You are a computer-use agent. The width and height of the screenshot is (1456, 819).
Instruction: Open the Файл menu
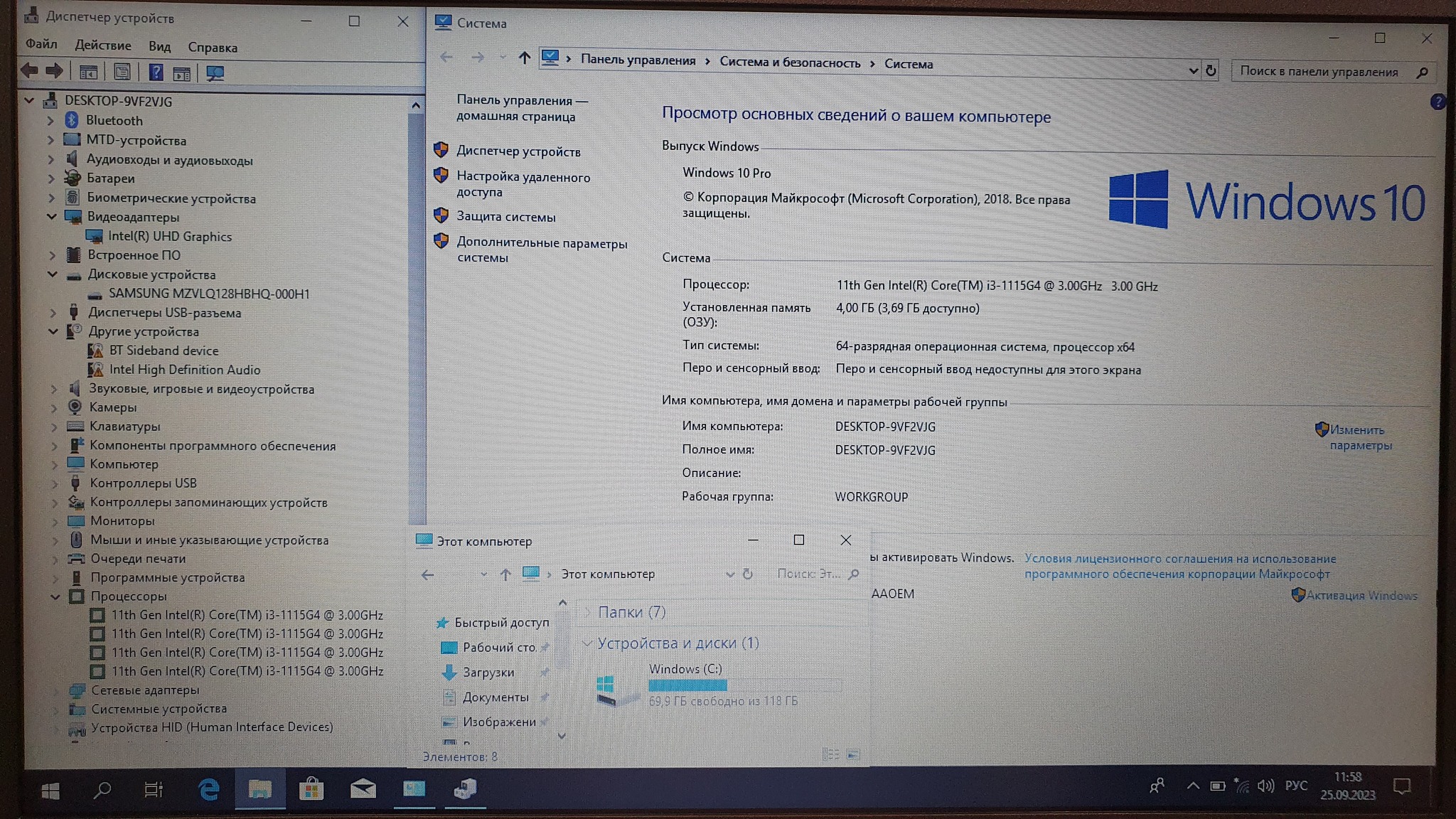click(x=41, y=44)
